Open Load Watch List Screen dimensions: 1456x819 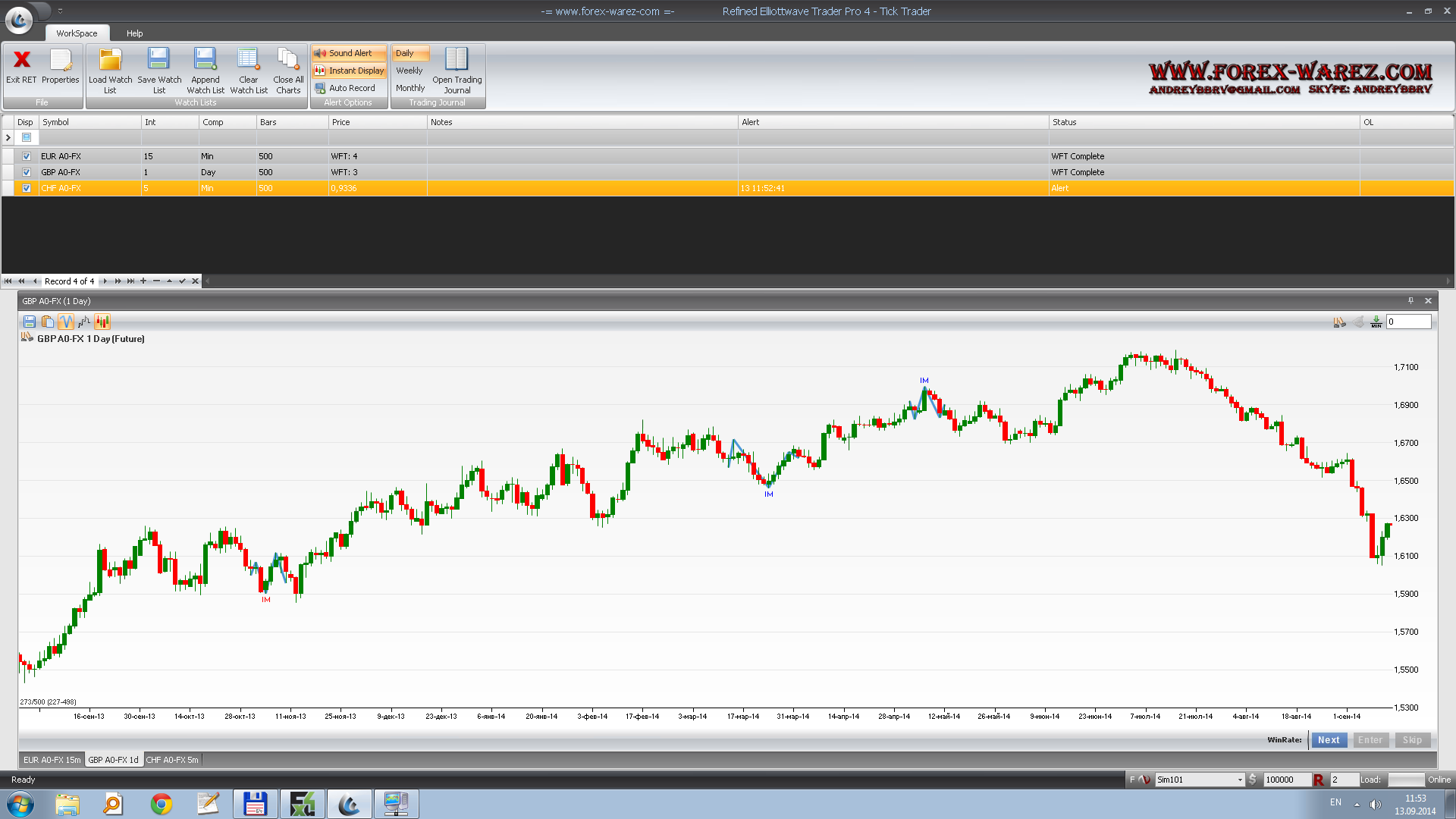[110, 68]
